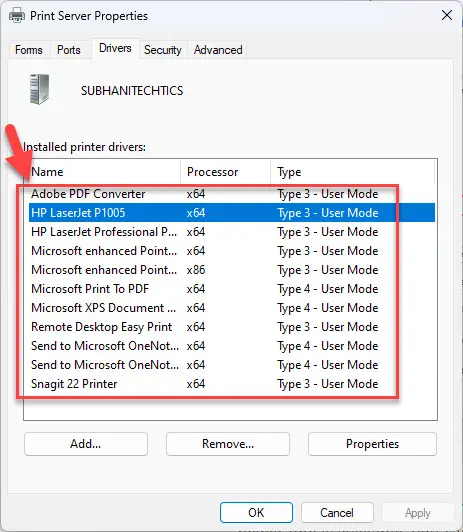Viewport: 463px width, 532px height.
Task: Click the Add... button
Action: coord(86,444)
